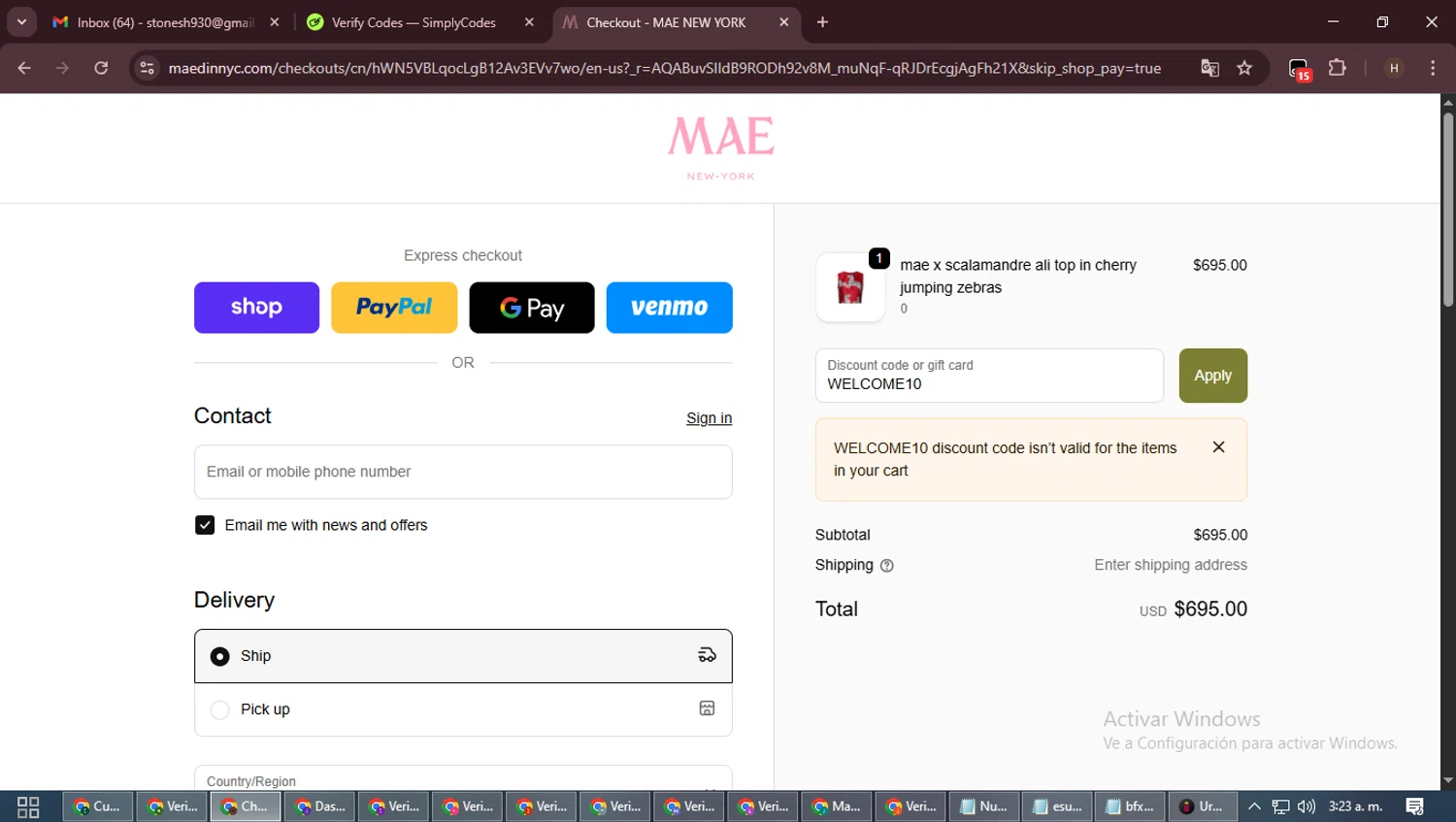Close the SimplyCodes tab
1456x822 pixels.
(x=529, y=22)
